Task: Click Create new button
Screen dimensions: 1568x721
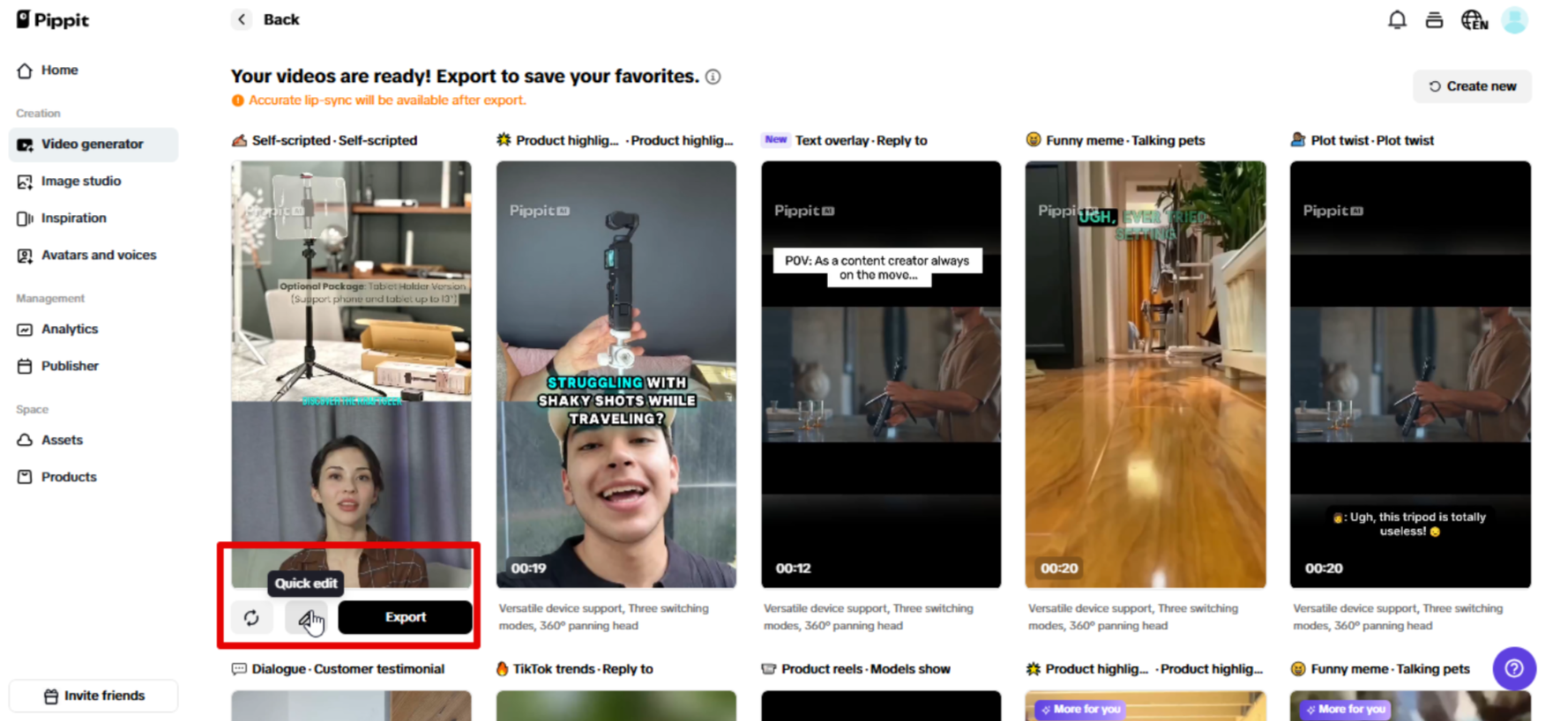Action: (x=1472, y=86)
